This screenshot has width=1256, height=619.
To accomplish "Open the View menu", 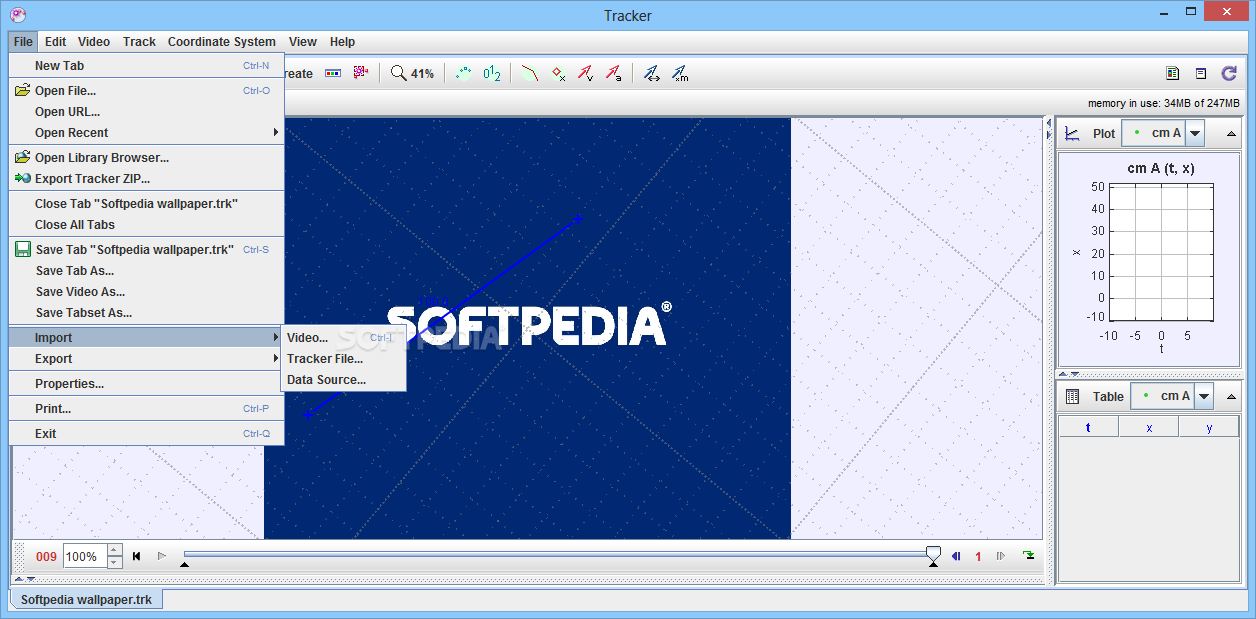I will pyautogui.click(x=302, y=41).
